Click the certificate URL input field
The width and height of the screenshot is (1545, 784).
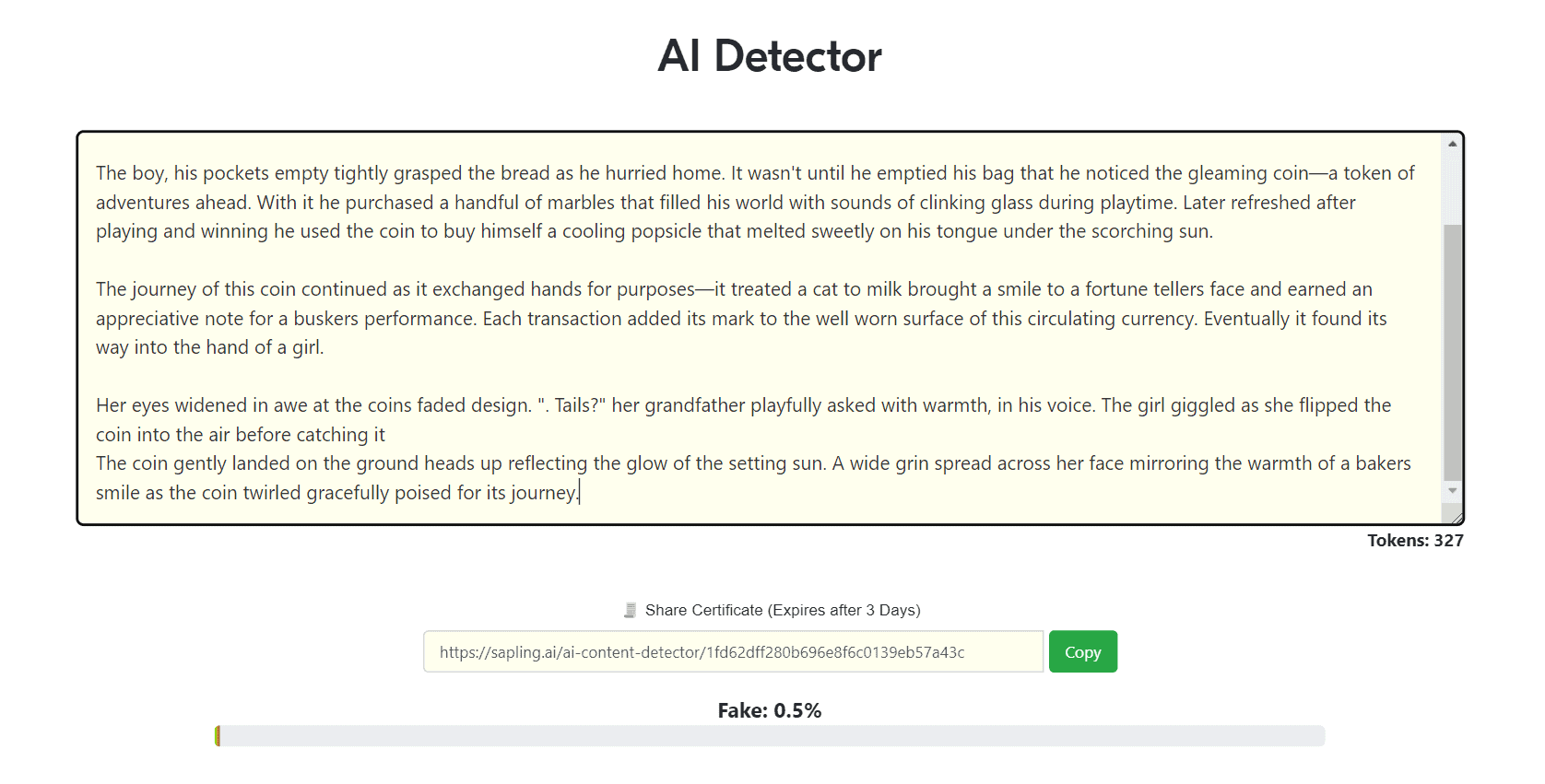tap(733, 652)
